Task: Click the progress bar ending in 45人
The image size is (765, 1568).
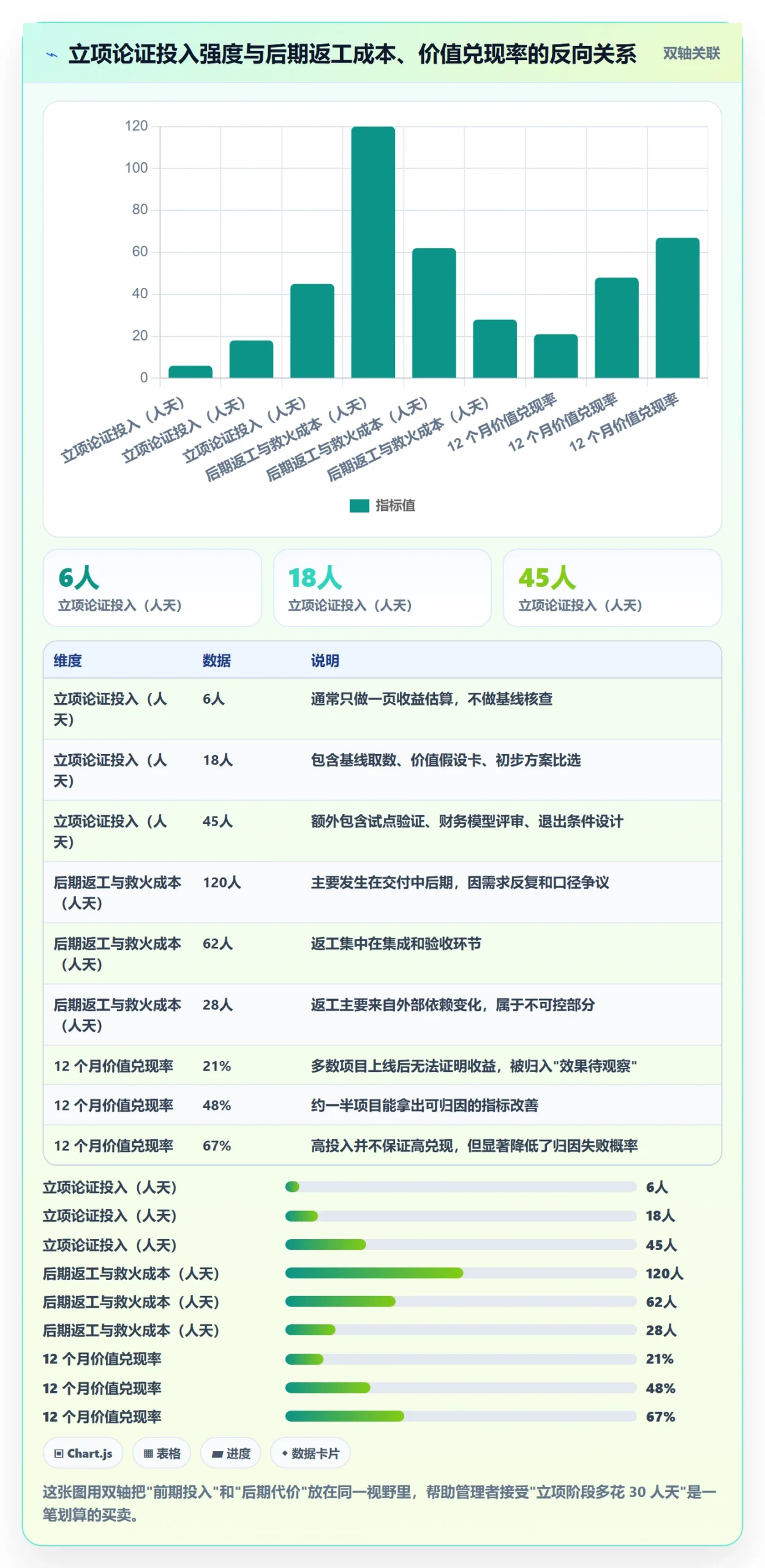Action: click(461, 1245)
